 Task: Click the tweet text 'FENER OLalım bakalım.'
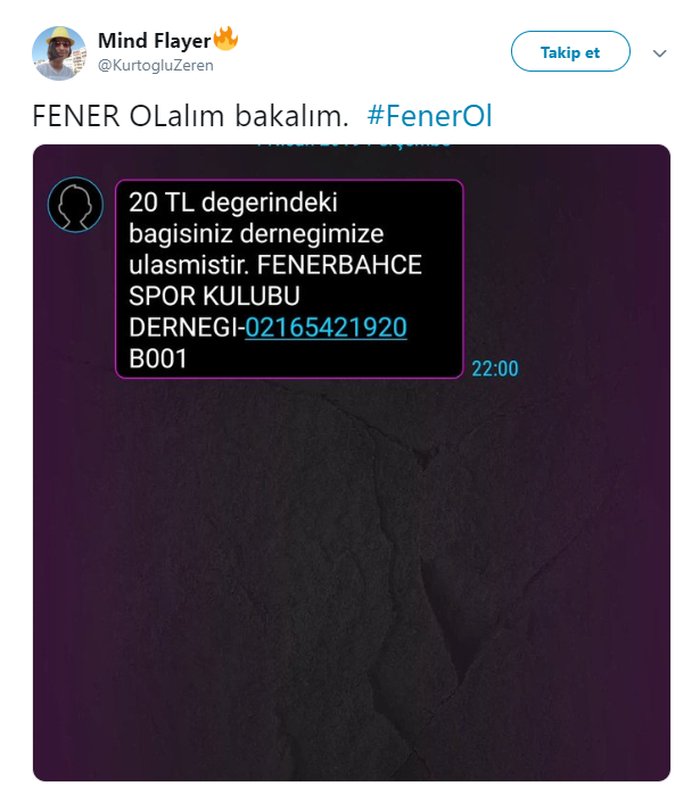click(x=191, y=116)
